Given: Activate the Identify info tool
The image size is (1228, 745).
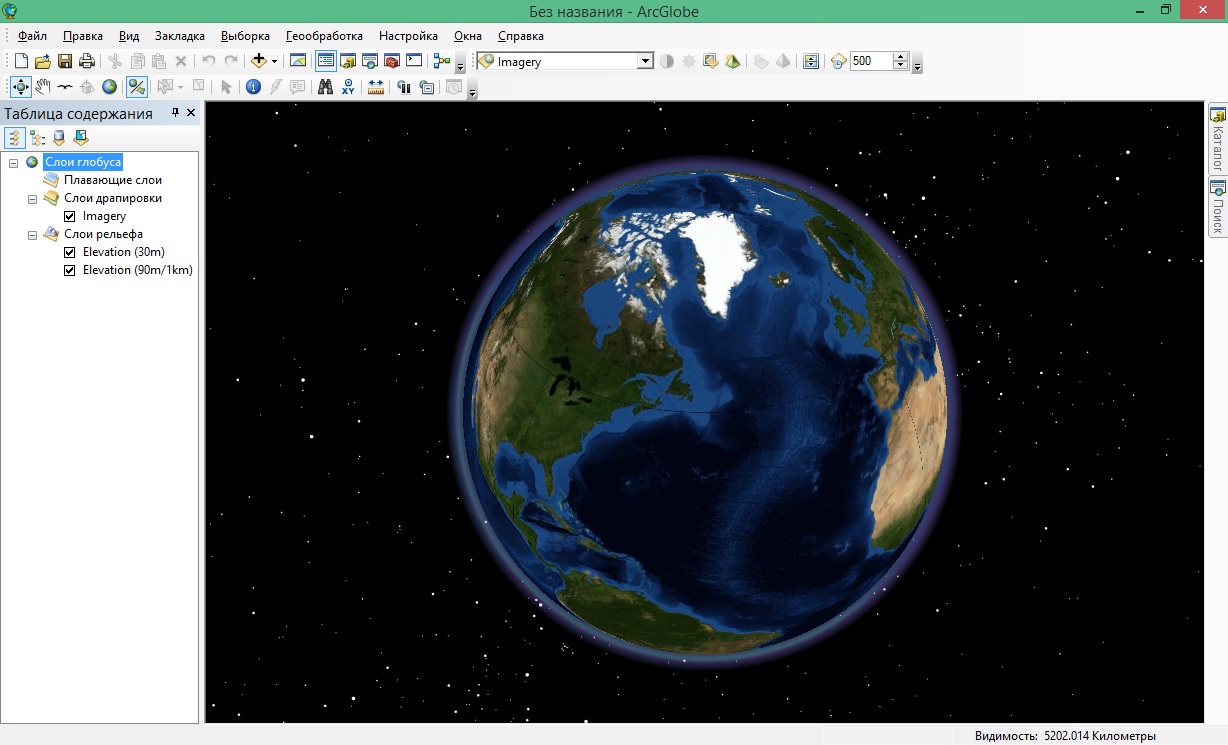Looking at the screenshot, I should coord(253,87).
